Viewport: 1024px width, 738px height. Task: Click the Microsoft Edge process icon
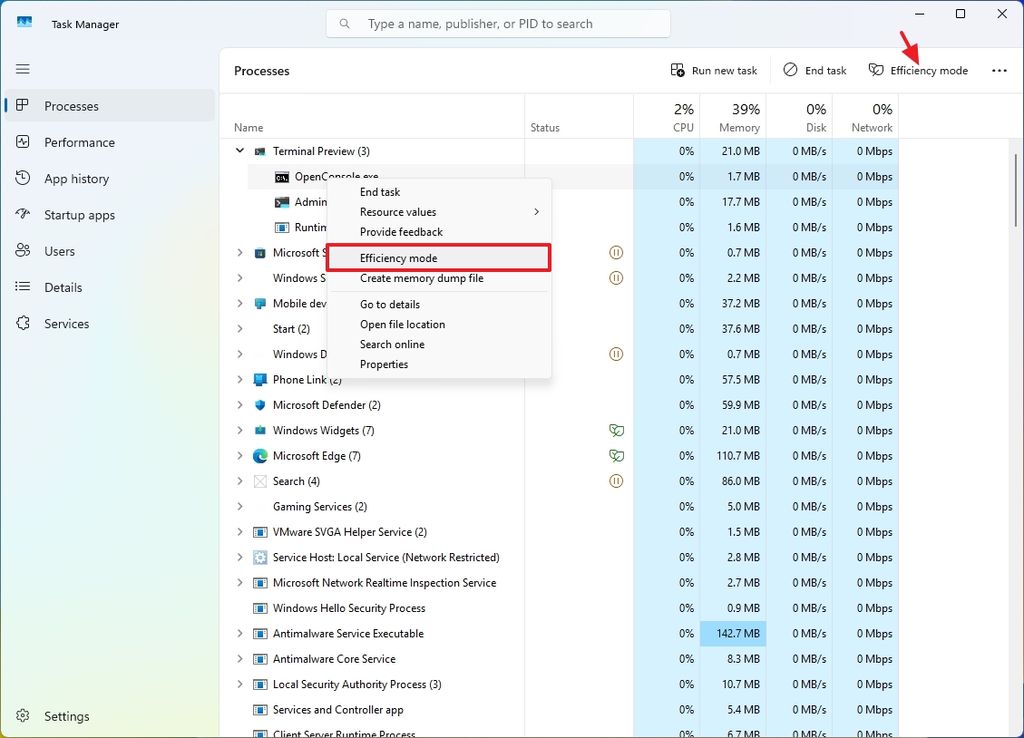tap(260, 456)
